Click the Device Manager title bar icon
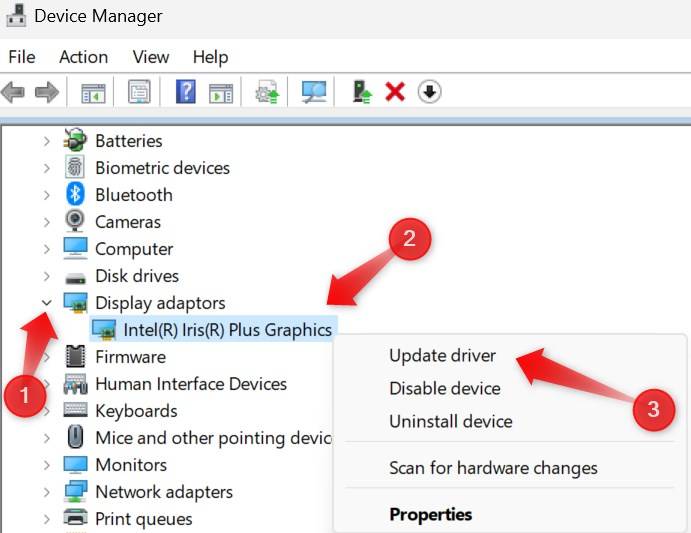The width and height of the screenshot is (691, 533). [x=16, y=16]
